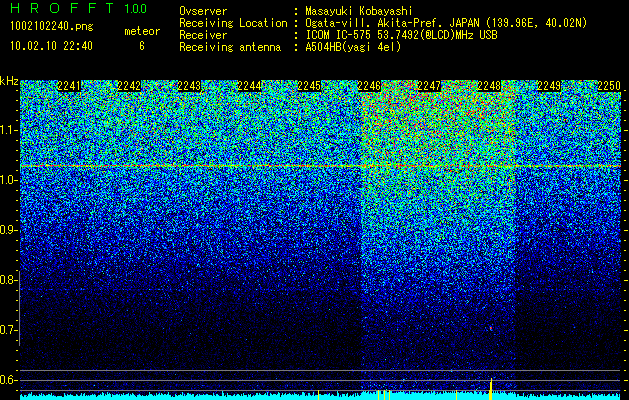Screen dimensions: 629x400
Task: Select the filename 1002102240.png
Action: (52, 27)
